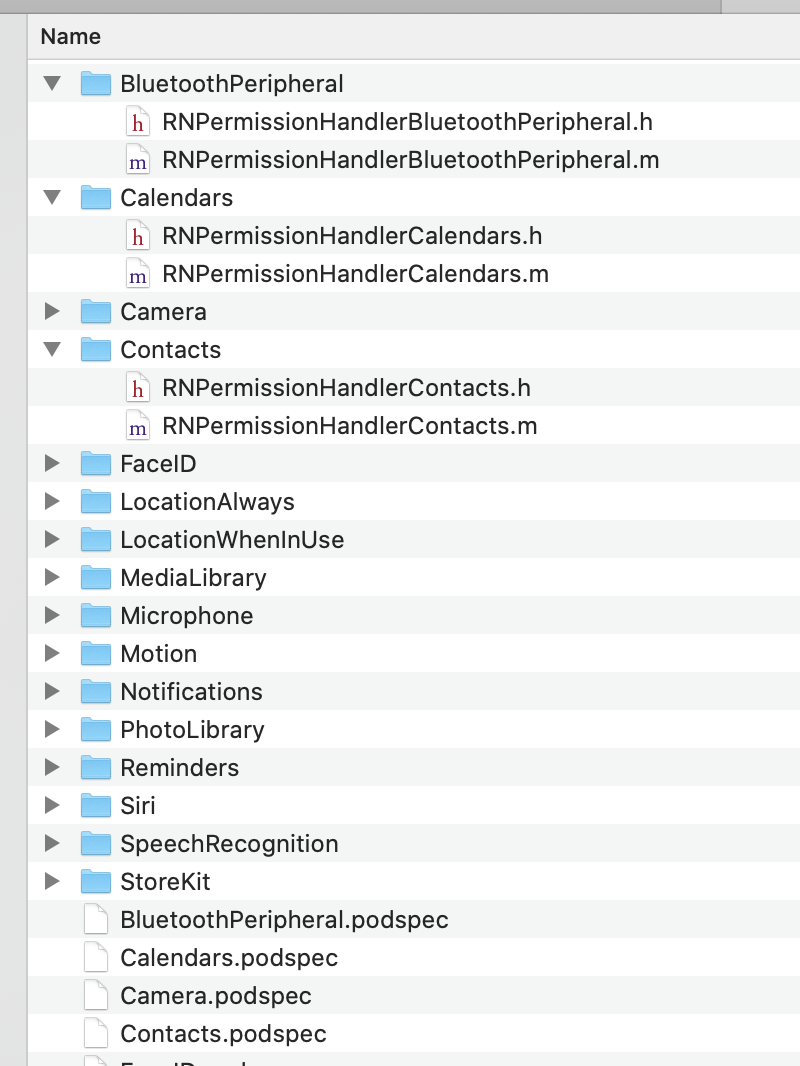Select the FaceID folder icon

[95, 463]
